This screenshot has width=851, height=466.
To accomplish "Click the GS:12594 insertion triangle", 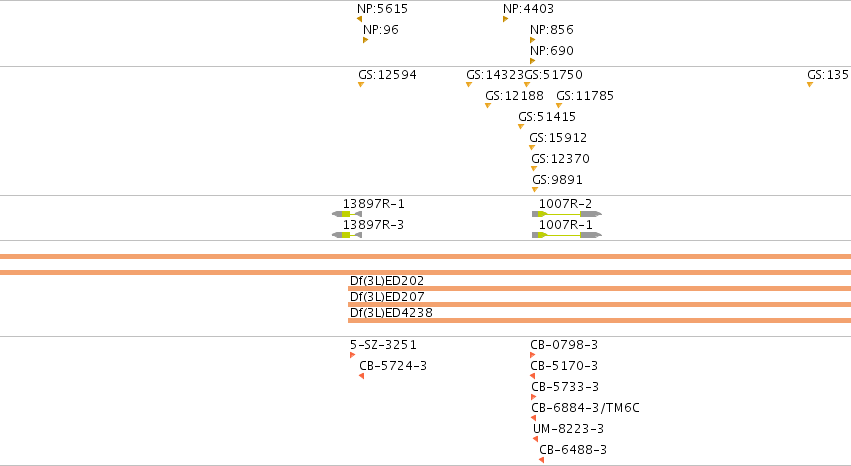I will pyautogui.click(x=361, y=85).
